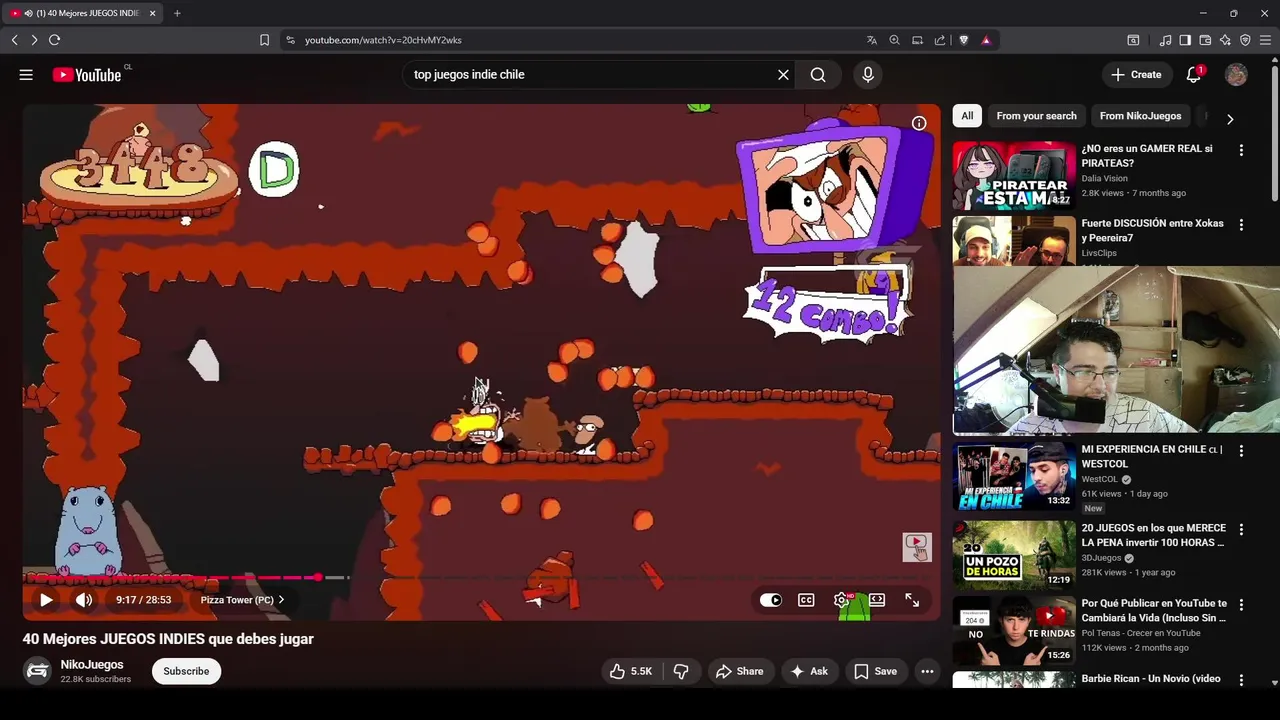Play the paused YouTube video
Viewport: 1280px width, 720px height.
(x=46, y=600)
